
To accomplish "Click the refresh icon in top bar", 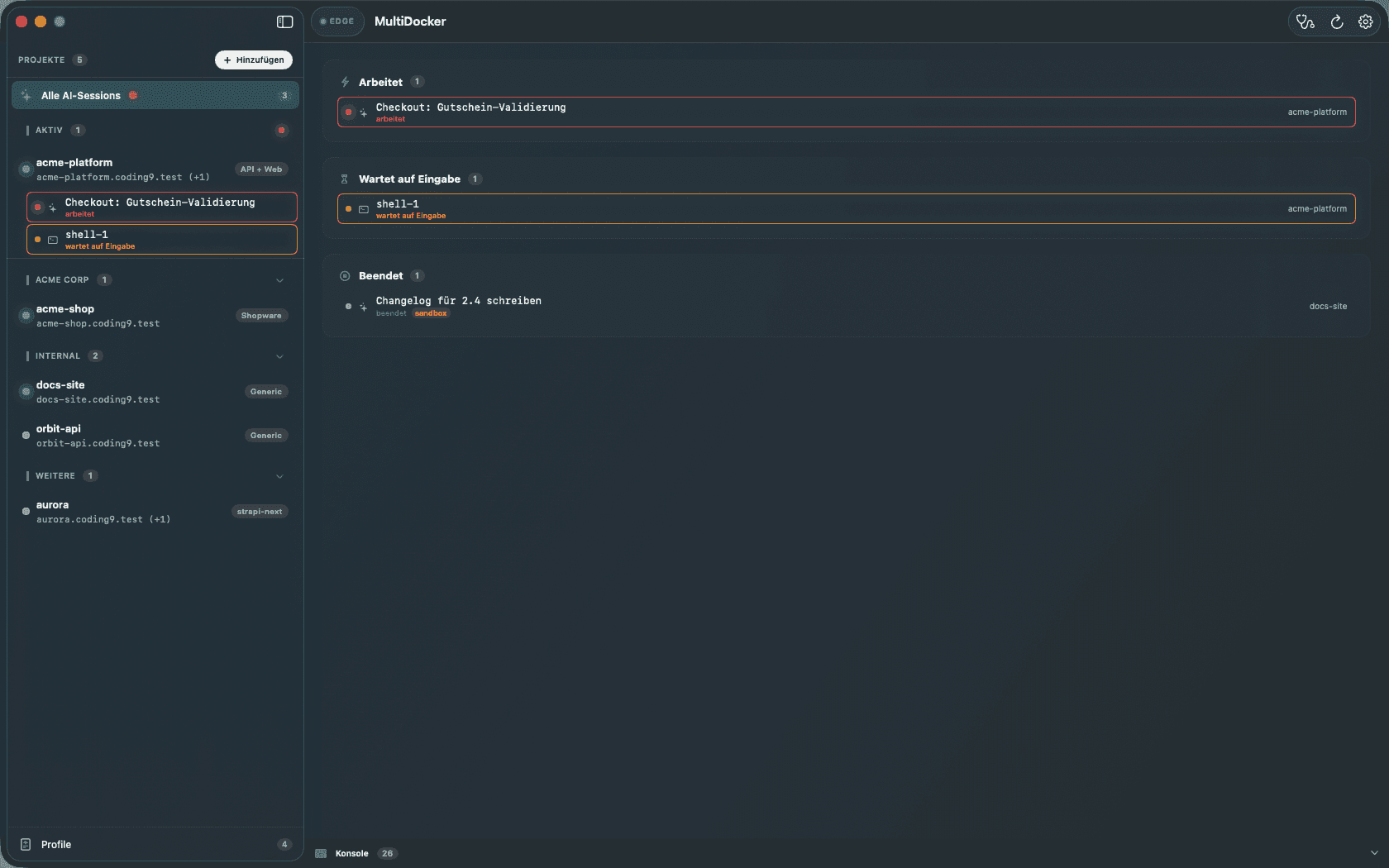I will (x=1337, y=22).
